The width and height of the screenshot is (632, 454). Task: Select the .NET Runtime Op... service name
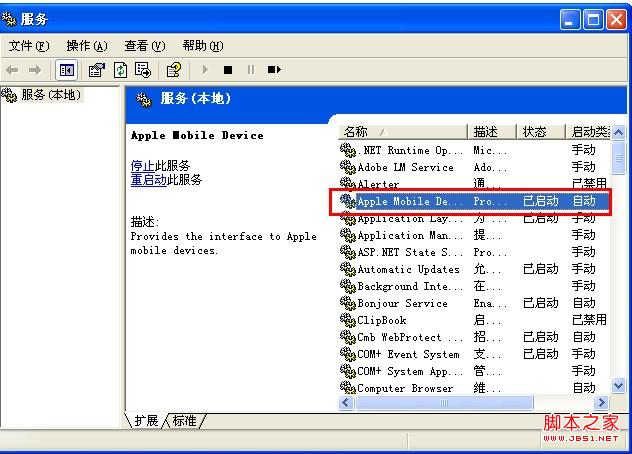coord(410,150)
